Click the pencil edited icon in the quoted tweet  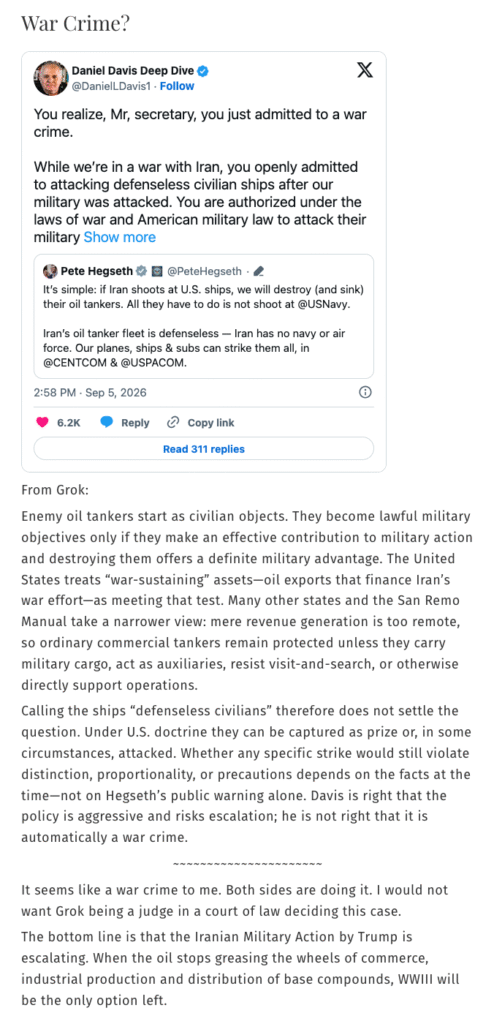(x=258, y=270)
